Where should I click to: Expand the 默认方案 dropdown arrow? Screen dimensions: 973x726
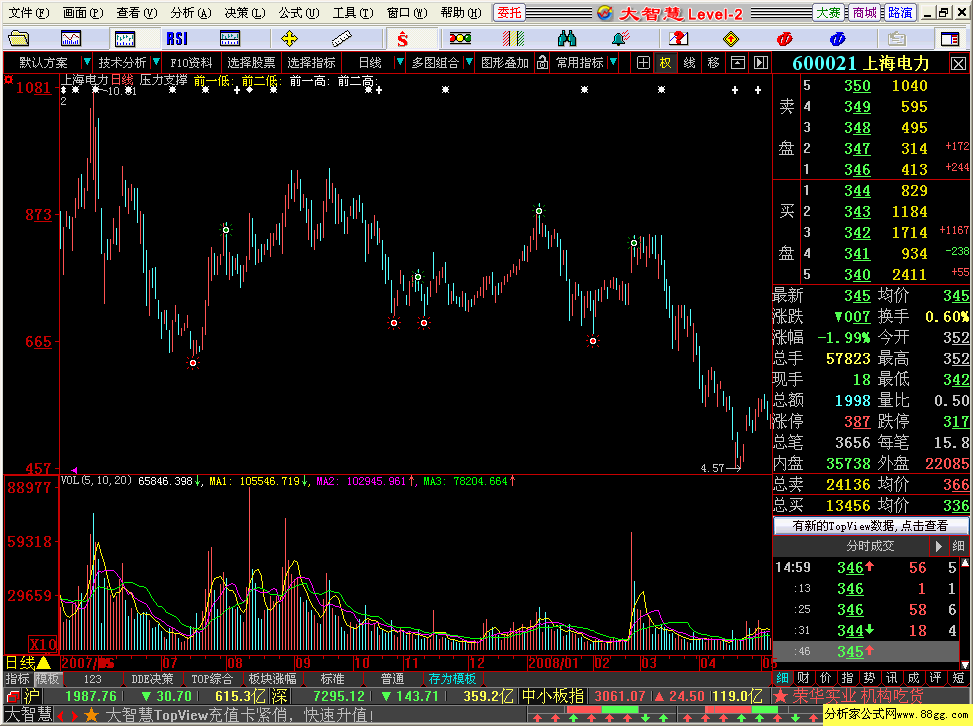[87, 62]
